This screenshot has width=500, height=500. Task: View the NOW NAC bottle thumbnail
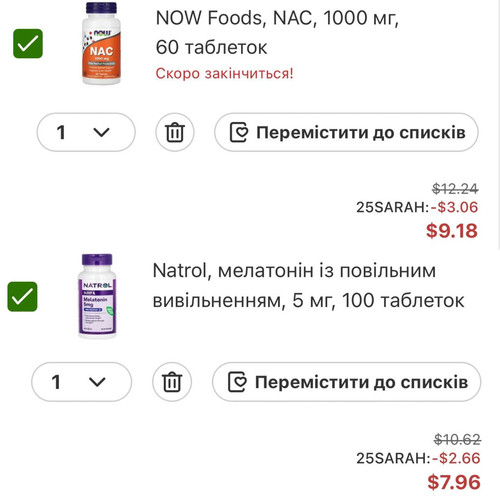(101, 43)
